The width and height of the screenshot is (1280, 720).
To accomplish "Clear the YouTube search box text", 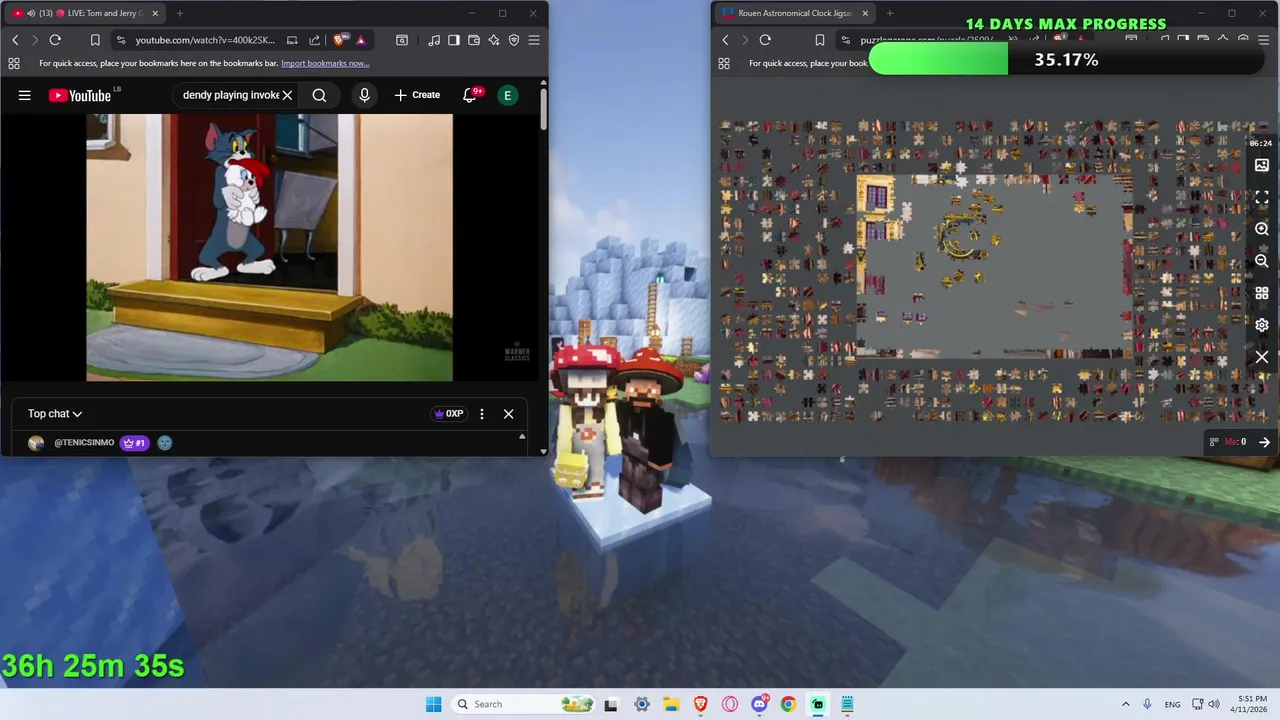I will tap(287, 95).
